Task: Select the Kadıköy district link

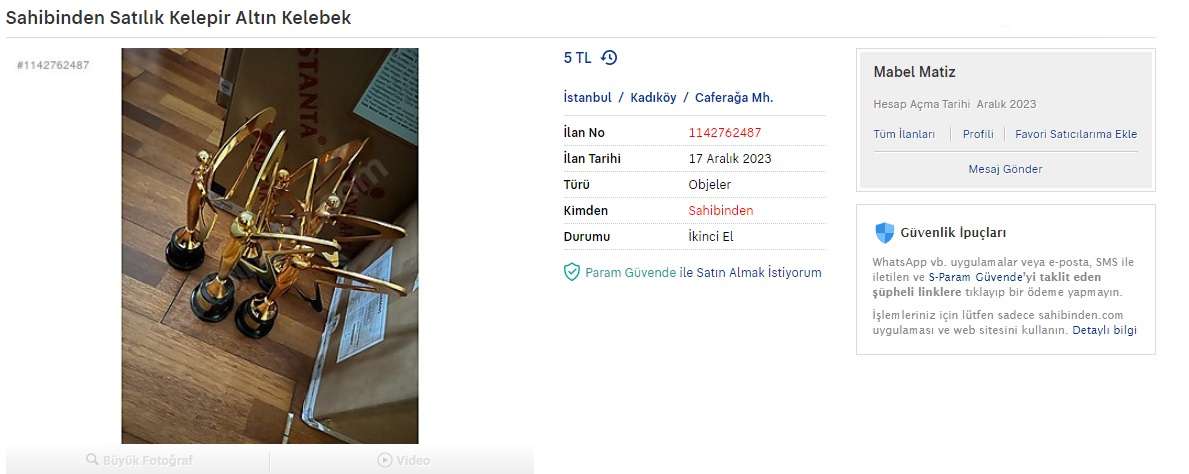Action: [x=653, y=98]
